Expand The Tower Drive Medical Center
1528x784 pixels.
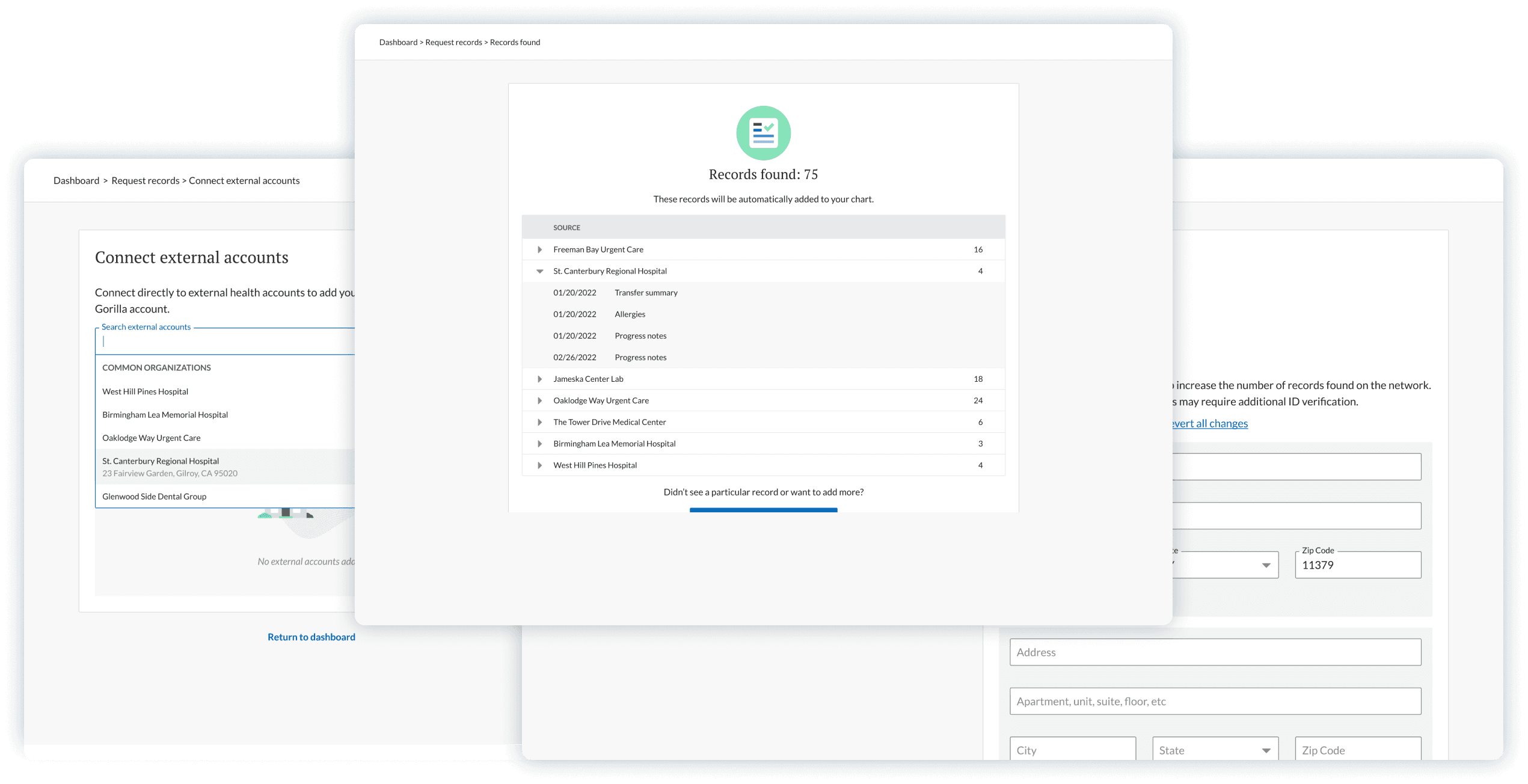click(x=539, y=422)
